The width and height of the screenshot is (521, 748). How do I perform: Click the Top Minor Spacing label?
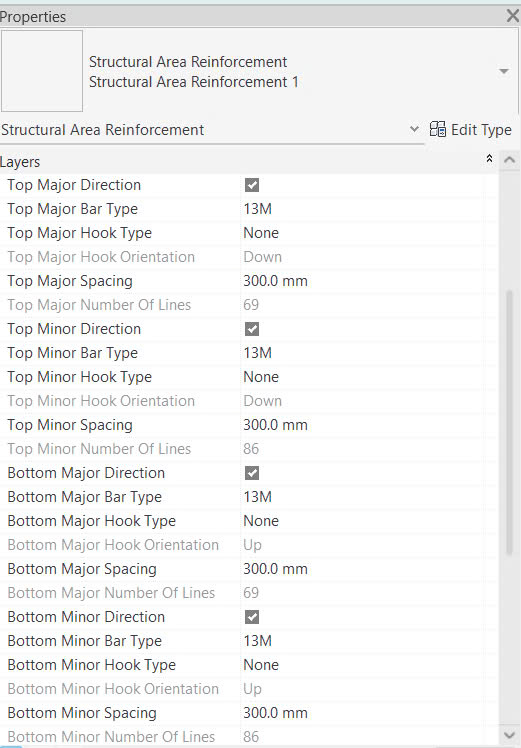[70, 425]
